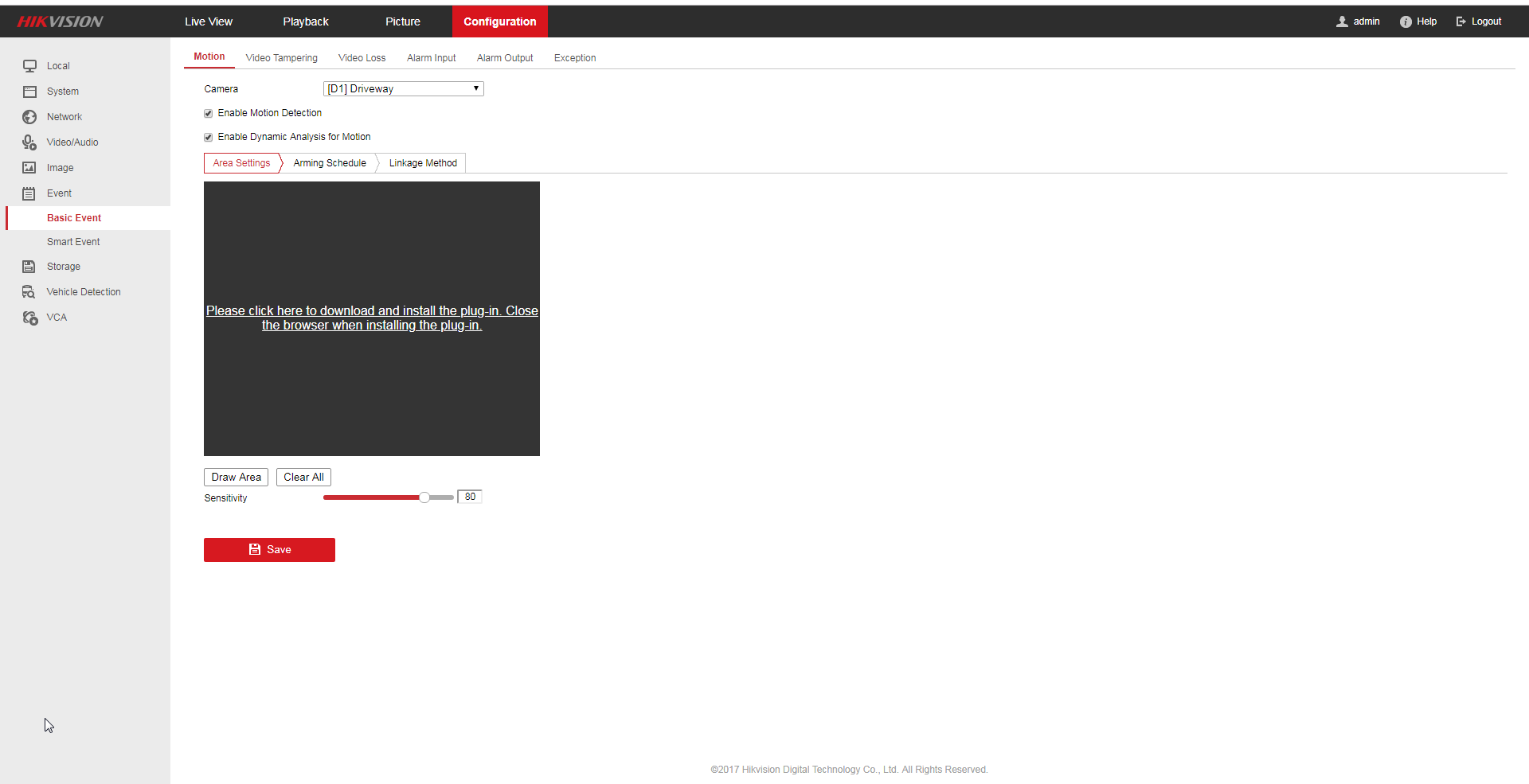
Task: Click the Image settings icon
Action: (29, 168)
